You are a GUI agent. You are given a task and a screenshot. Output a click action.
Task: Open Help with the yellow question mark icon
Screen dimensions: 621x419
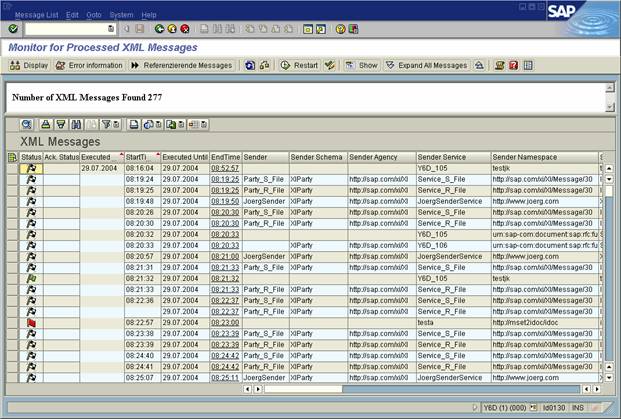coord(340,29)
